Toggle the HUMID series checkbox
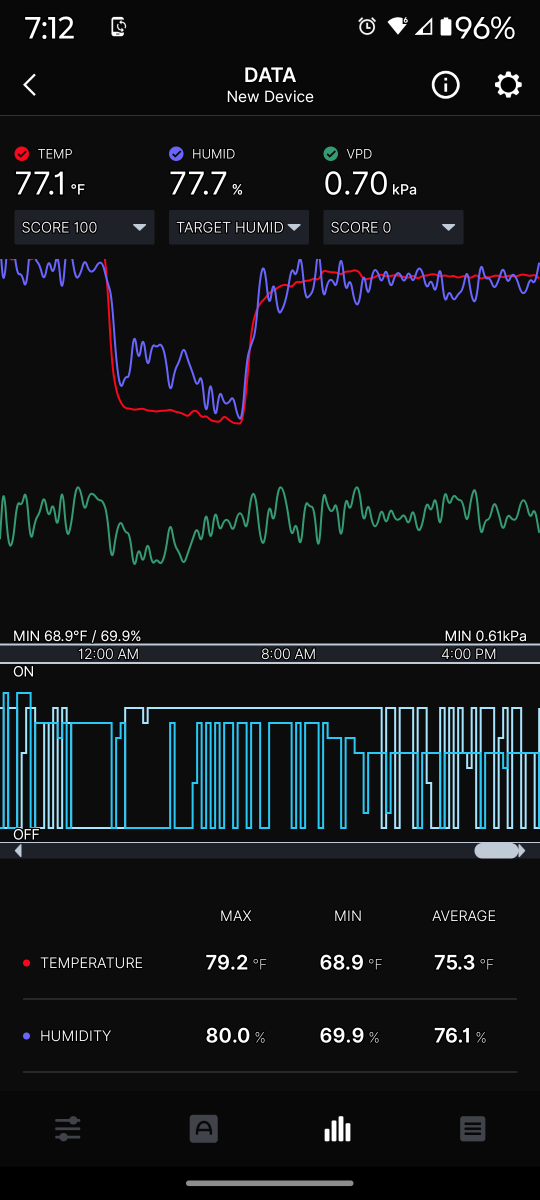 (x=176, y=154)
